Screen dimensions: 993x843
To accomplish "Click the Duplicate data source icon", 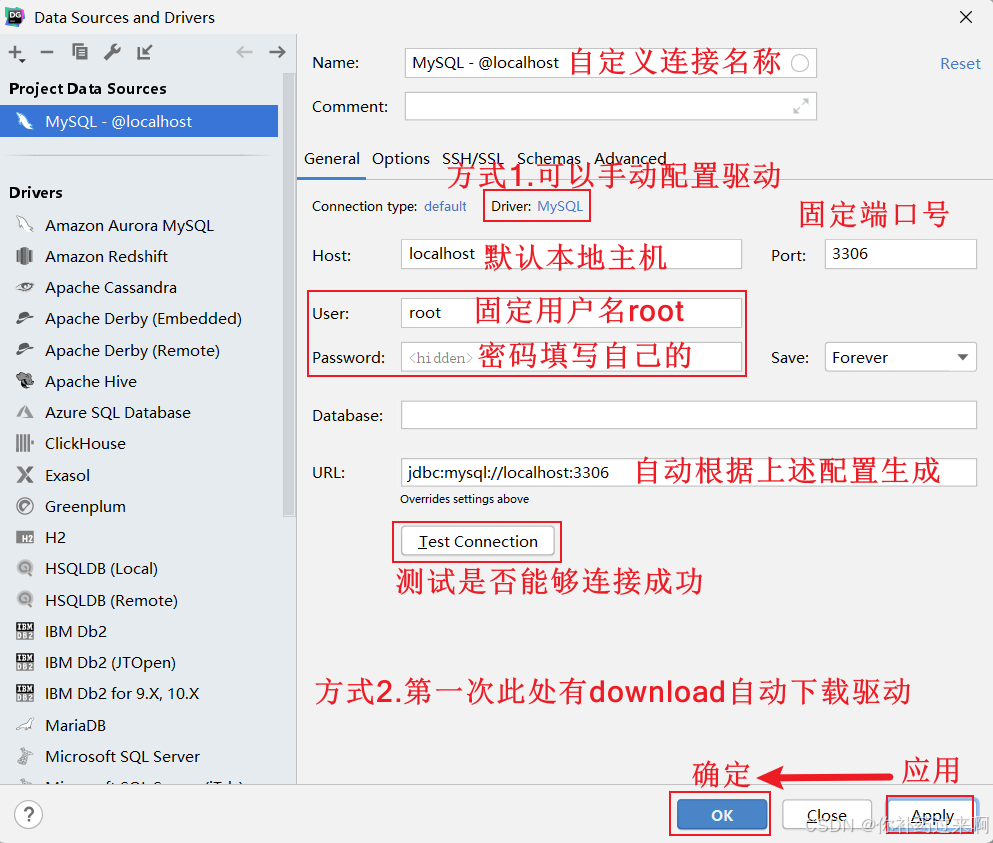I will pos(80,52).
